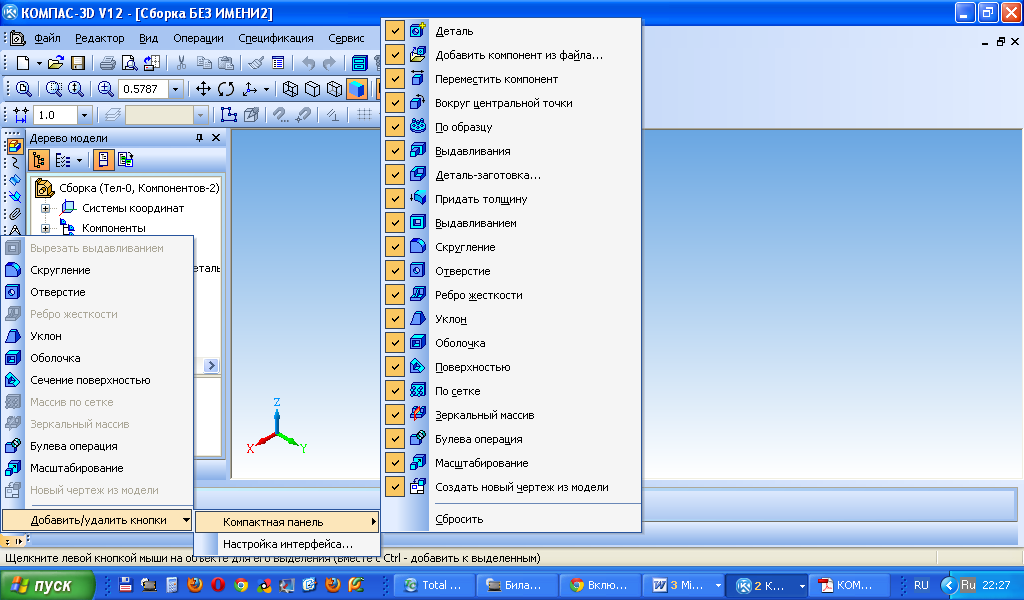The height and width of the screenshot is (600, 1024).
Task: Open the Файл menu
Action: (x=47, y=38)
